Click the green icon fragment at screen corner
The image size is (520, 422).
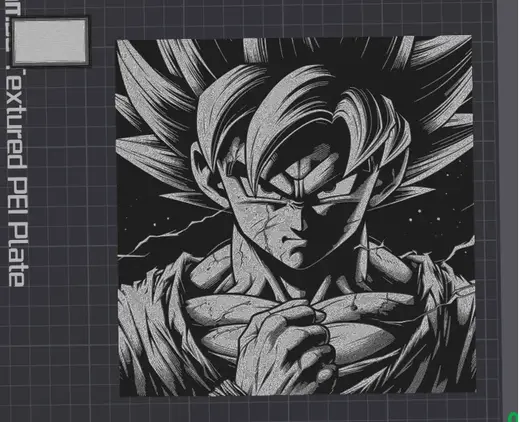(x=514, y=417)
